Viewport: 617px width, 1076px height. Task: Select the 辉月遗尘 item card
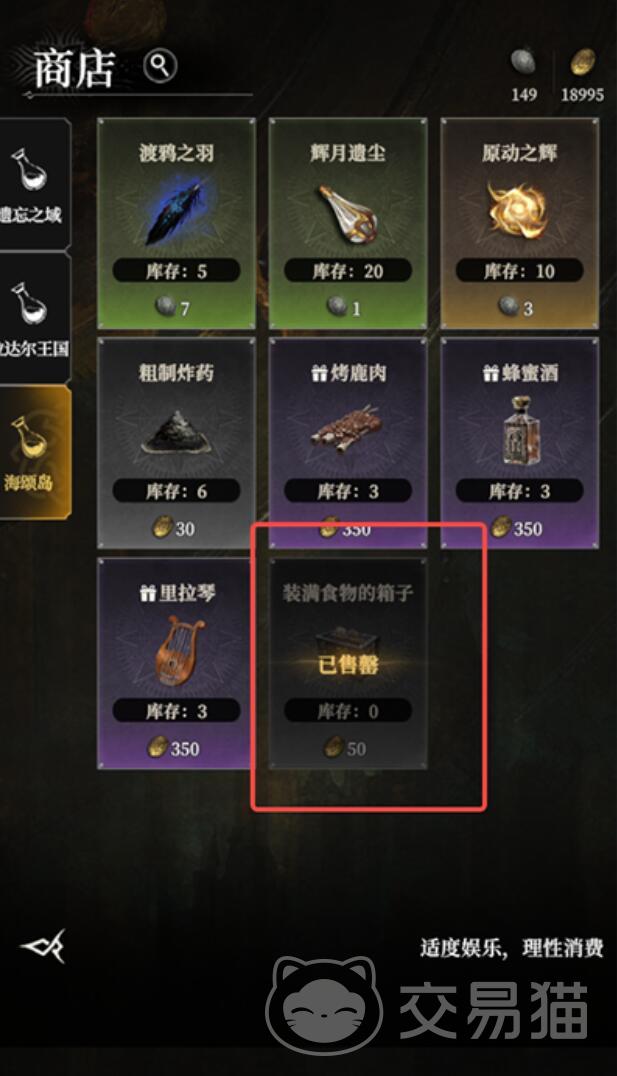click(348, 224)
